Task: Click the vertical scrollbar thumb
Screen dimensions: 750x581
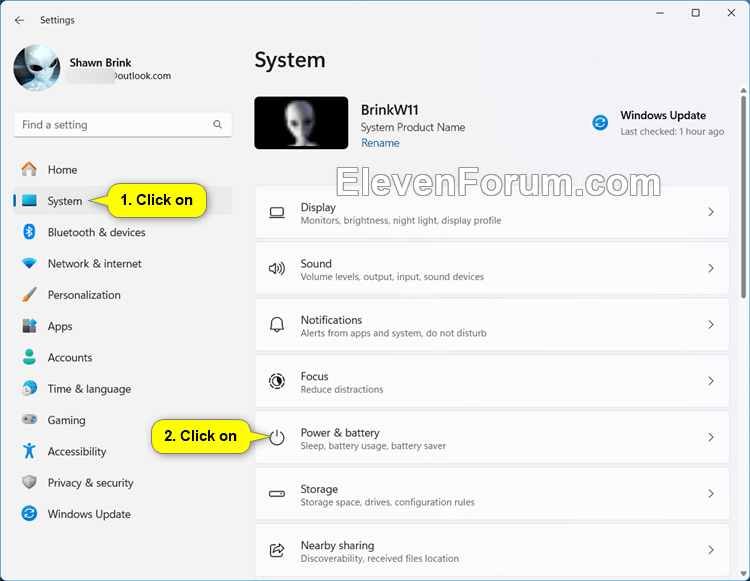Action: click(x=743, y=196)
